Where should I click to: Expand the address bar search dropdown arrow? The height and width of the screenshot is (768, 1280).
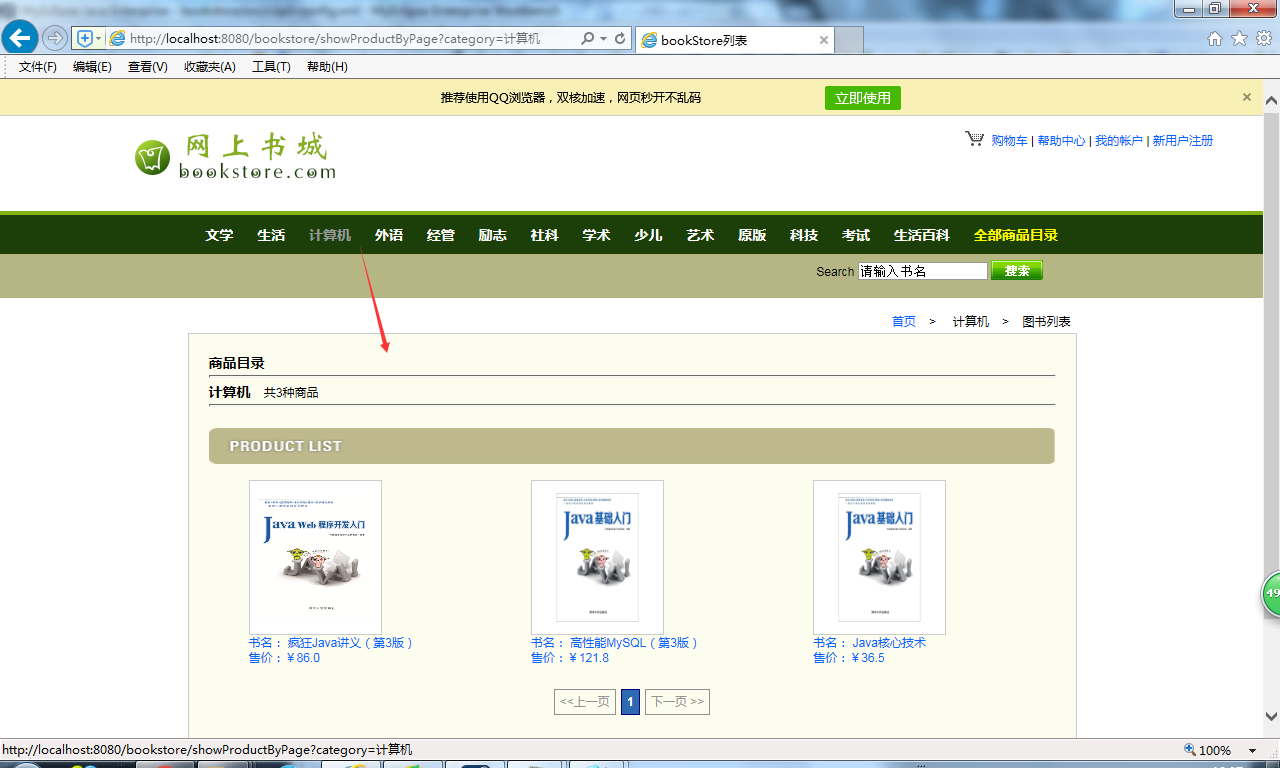coord(603,38)
